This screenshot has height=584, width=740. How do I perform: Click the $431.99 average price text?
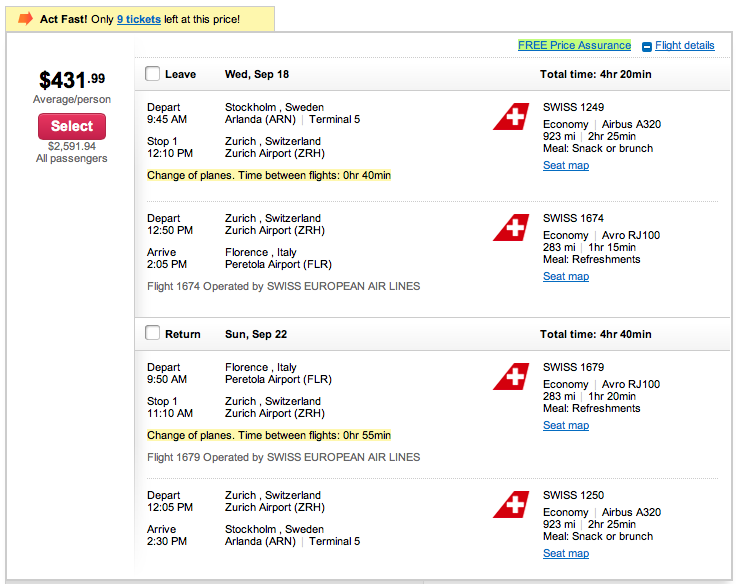[71, 79]
